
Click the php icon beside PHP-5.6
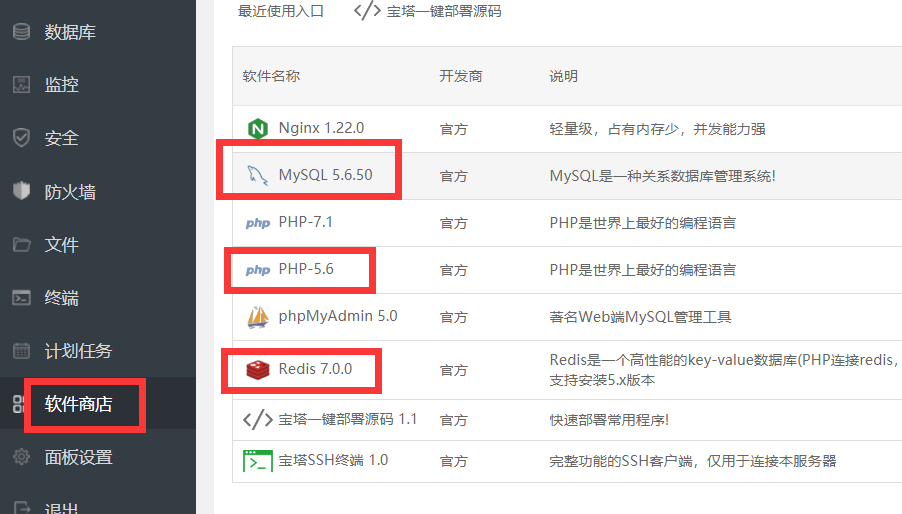pyautogui.click(x=258, y=270)
